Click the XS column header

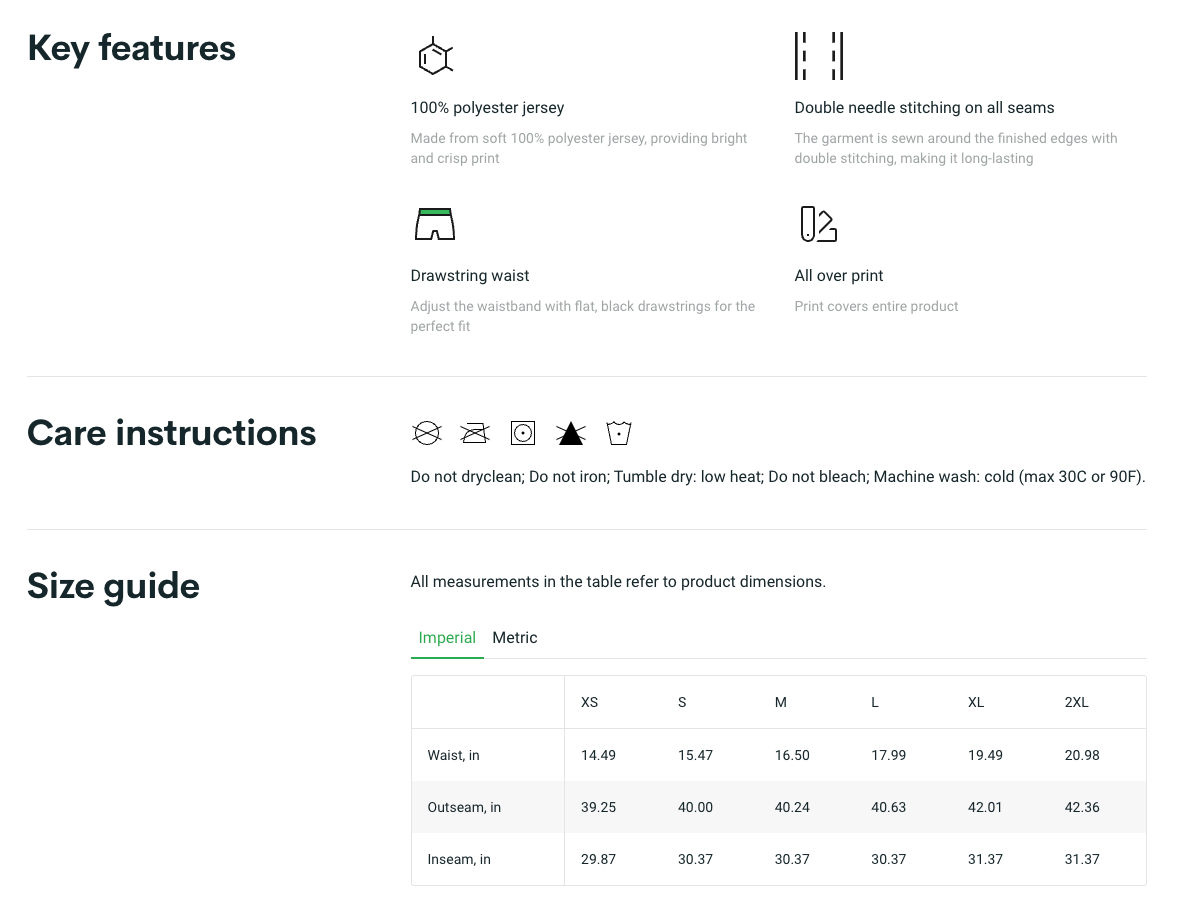pos(590,703)
